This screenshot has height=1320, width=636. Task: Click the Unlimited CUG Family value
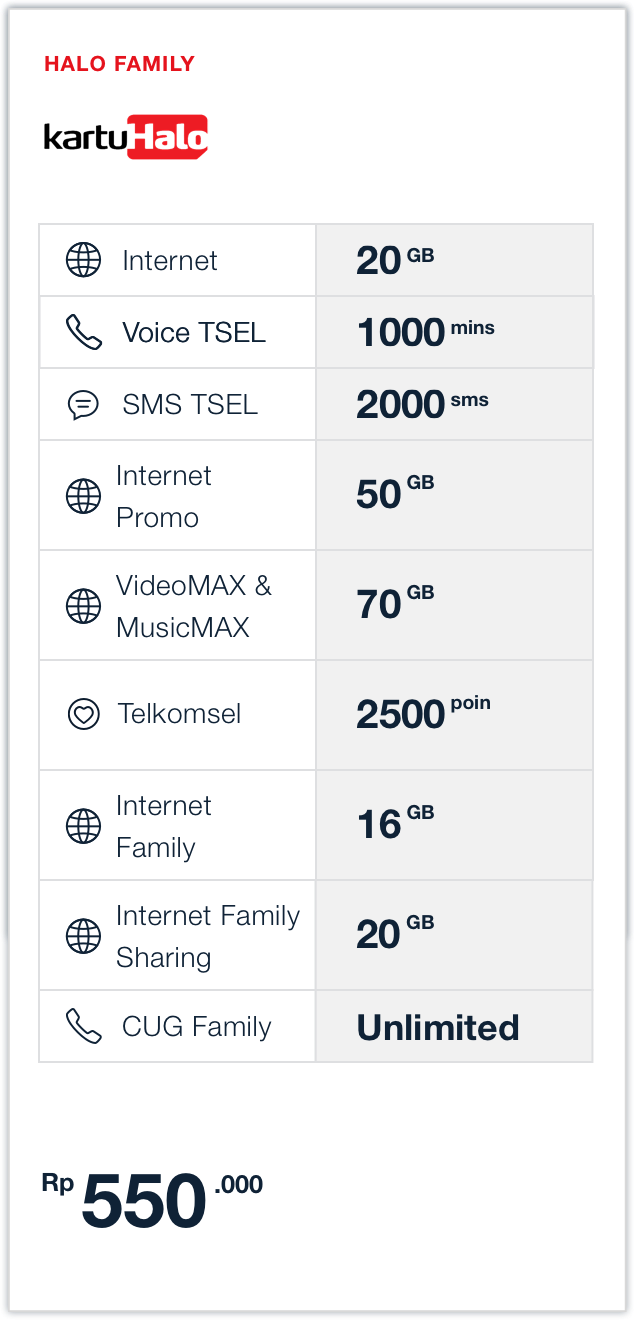tap(438, 1027)
